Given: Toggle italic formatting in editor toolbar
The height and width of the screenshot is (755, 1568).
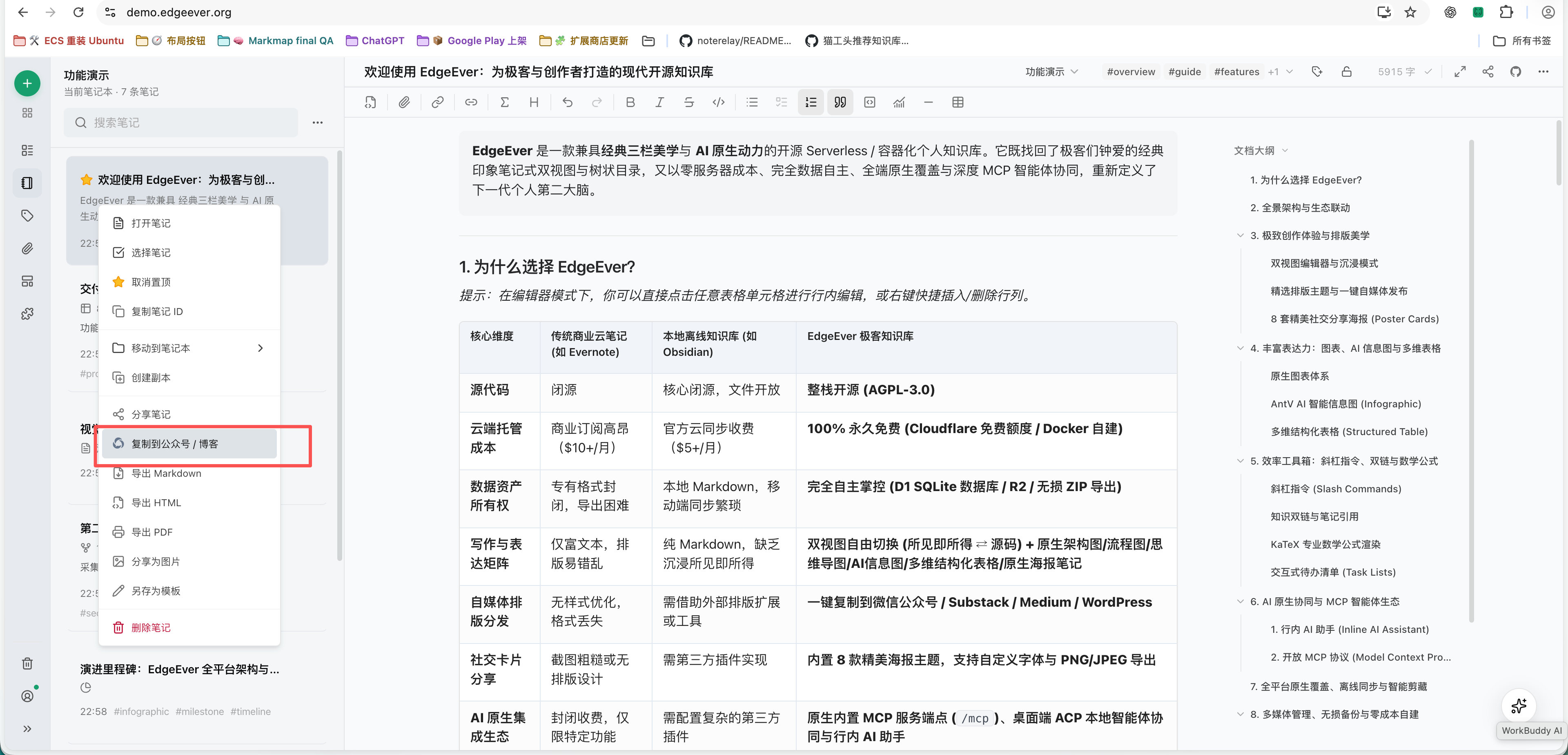Looking at the screenshot, I should (x=659, y=102).
